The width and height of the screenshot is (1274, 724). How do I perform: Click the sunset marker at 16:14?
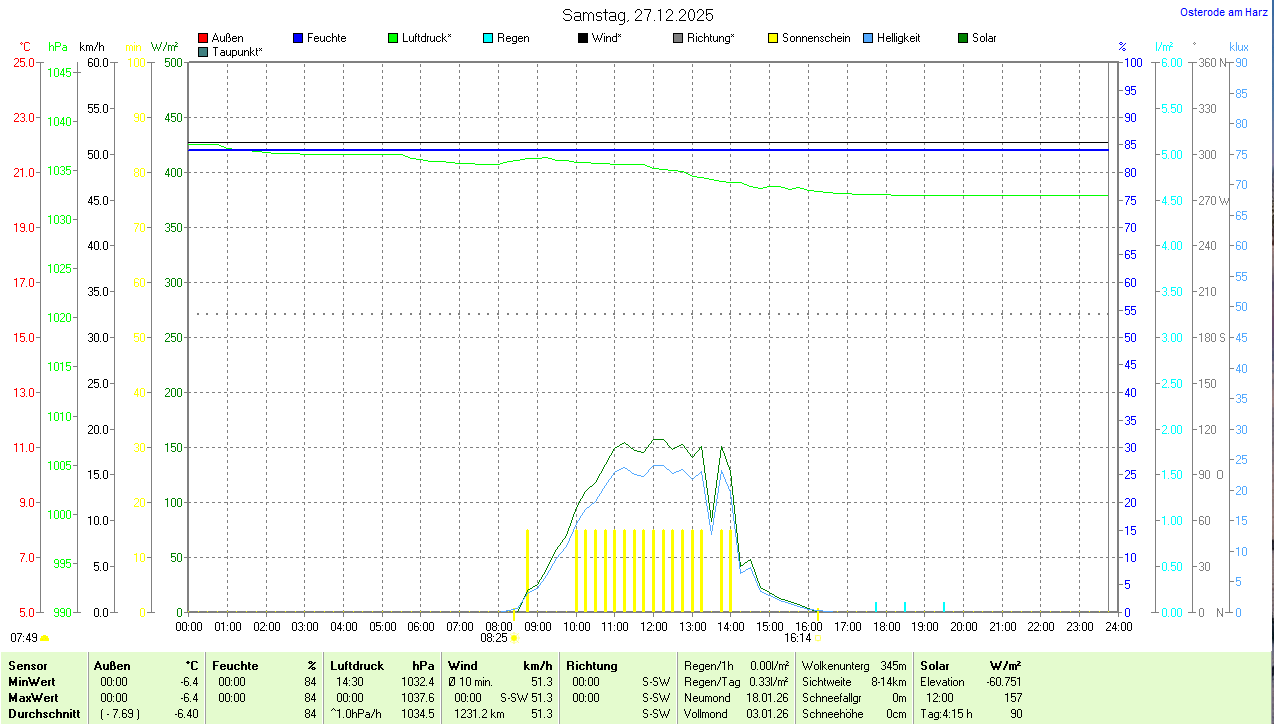[x=818, y=637]
